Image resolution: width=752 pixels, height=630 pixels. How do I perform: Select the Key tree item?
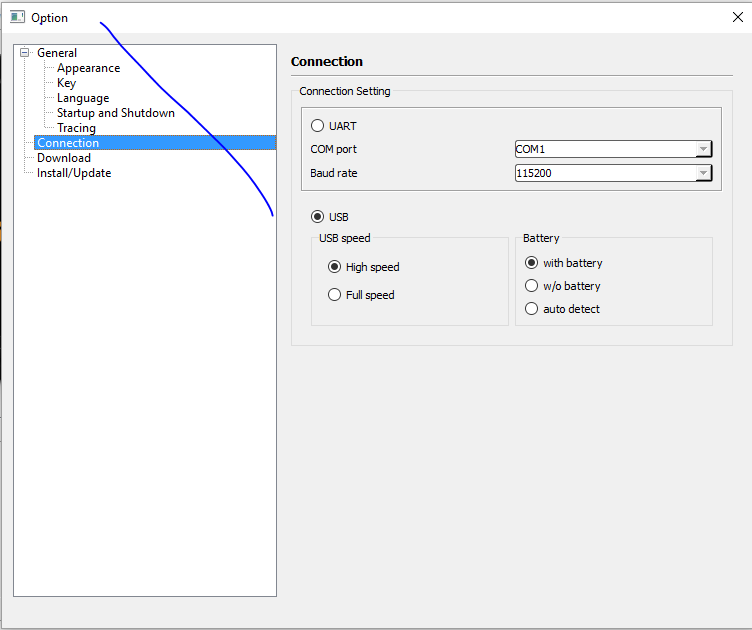pyautogui.click(x=66, y=83)
